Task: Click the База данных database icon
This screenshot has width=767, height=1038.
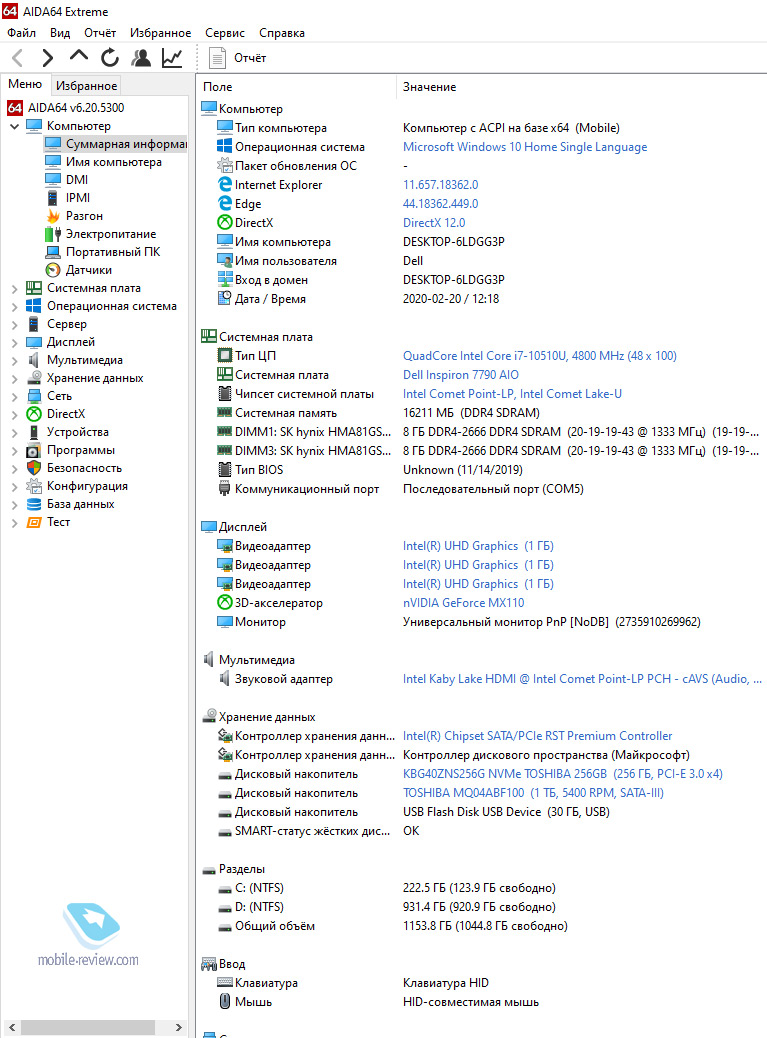Action: (x=34, y=504)
